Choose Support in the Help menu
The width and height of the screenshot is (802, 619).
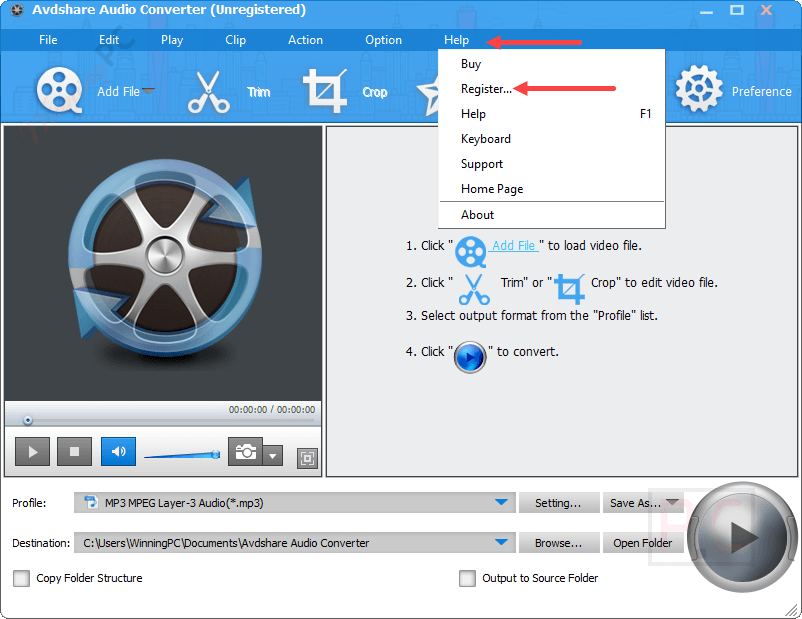(x=552, y=164)
